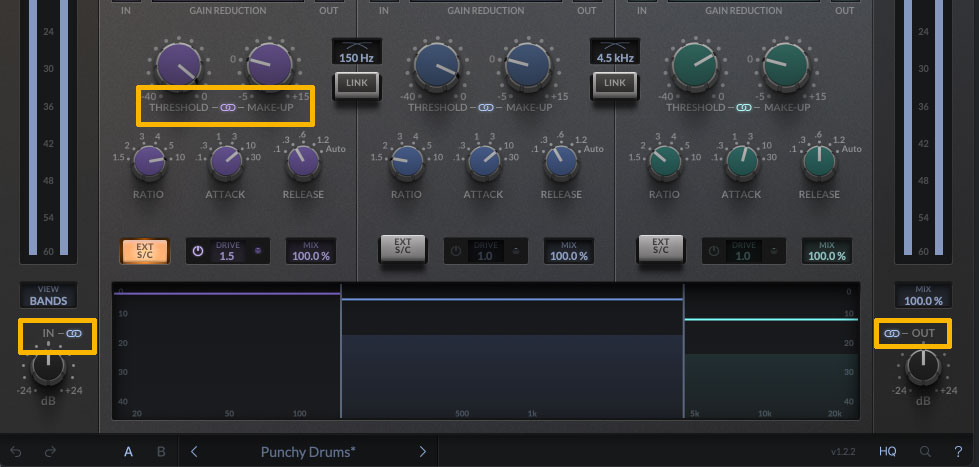The height and width of the screenshot is (467, 979).
Task: Open the low band drive type dropdown
Action: 258,251
